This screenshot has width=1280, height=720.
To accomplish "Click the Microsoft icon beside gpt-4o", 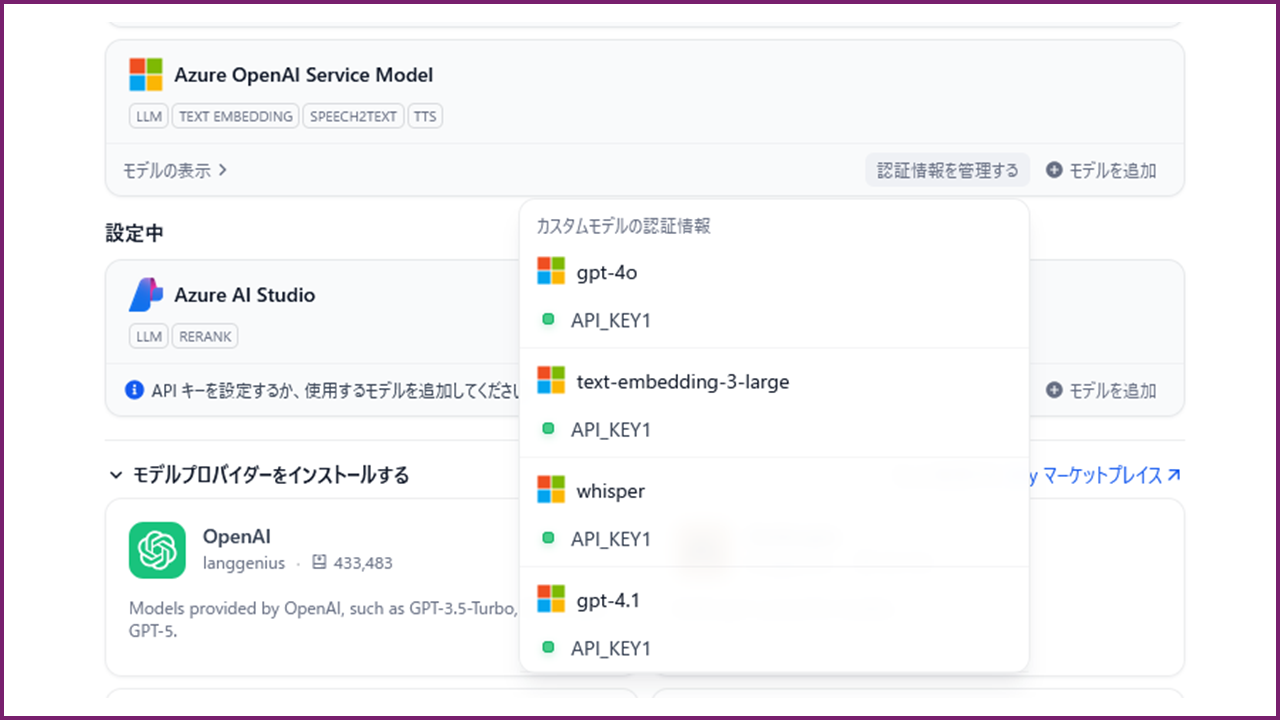I will coord(551,271).
